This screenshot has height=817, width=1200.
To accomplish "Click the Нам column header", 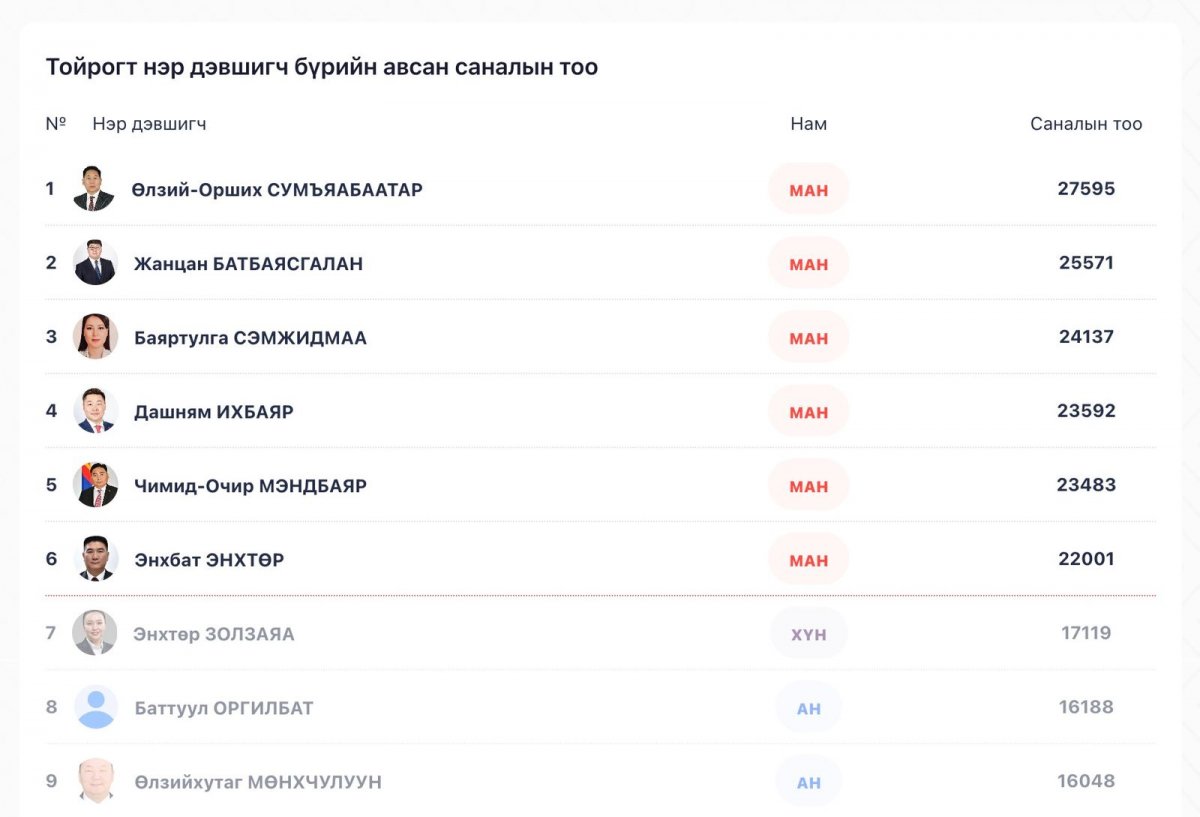I will (808, 125).
